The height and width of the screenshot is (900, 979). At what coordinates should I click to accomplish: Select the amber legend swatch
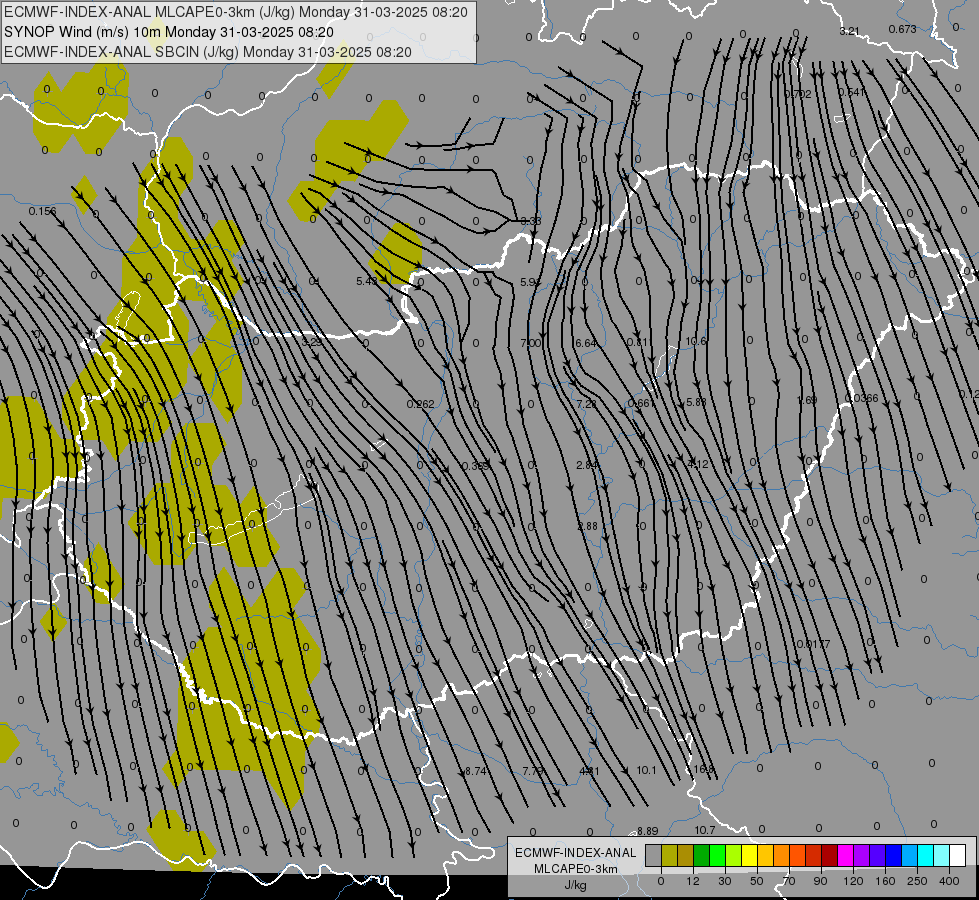765,856
